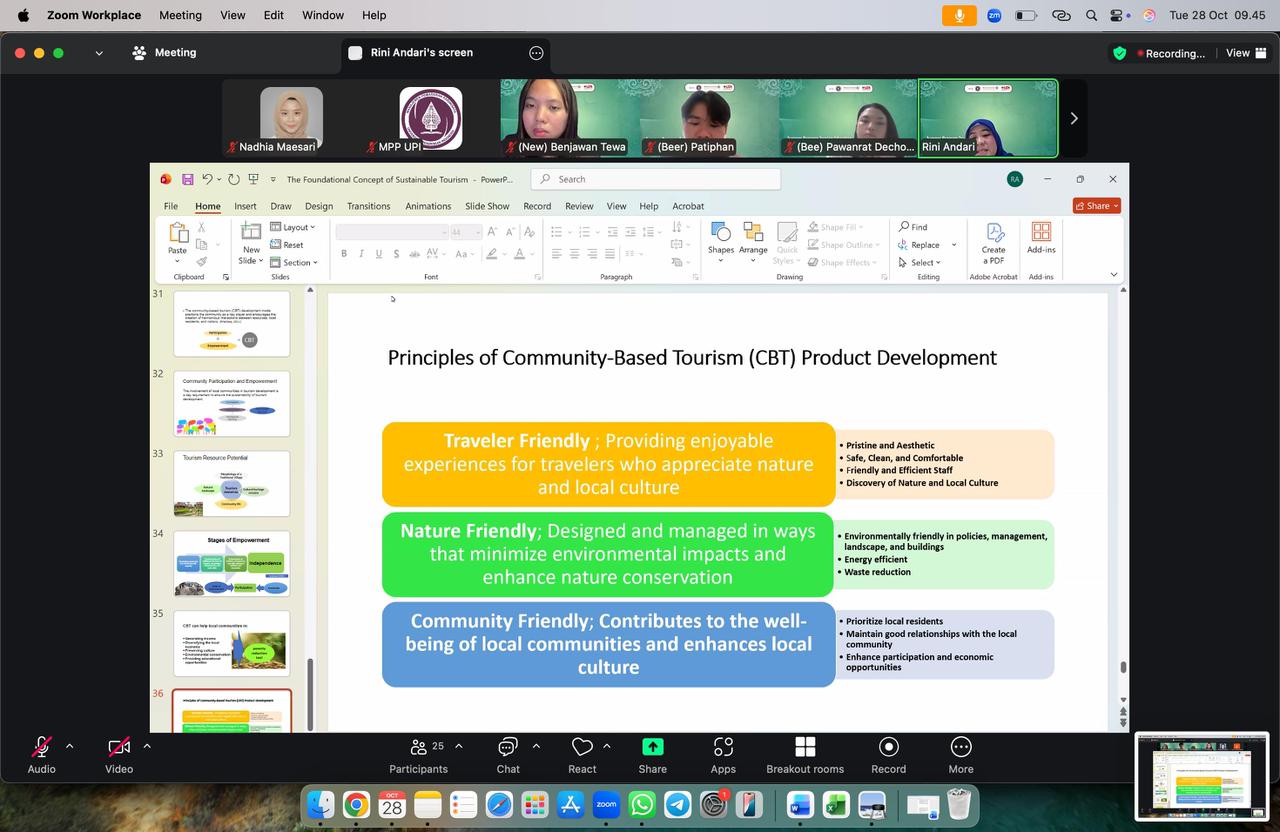This screenshot has width=1280, height=832.
Task: Show next video participants with right arrow
Action: 1074,118
